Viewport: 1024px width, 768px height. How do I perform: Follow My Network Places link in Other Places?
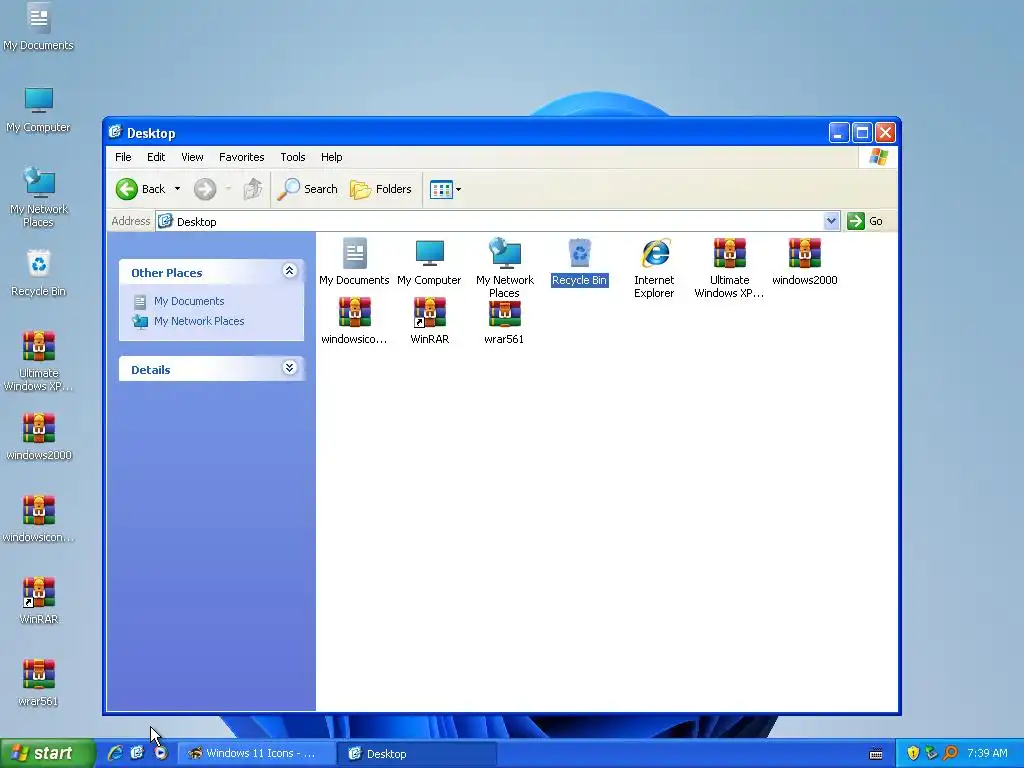pyautogui.click(x=199, y=321)
